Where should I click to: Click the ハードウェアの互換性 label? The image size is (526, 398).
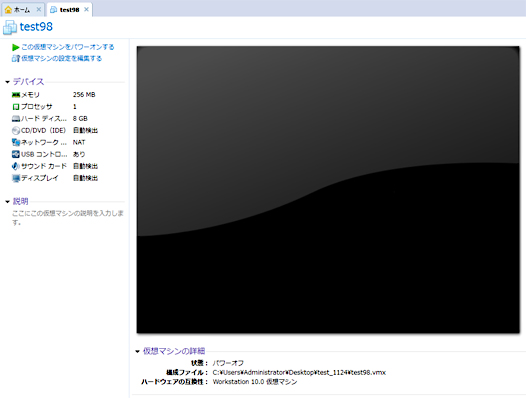coord(174,382)
